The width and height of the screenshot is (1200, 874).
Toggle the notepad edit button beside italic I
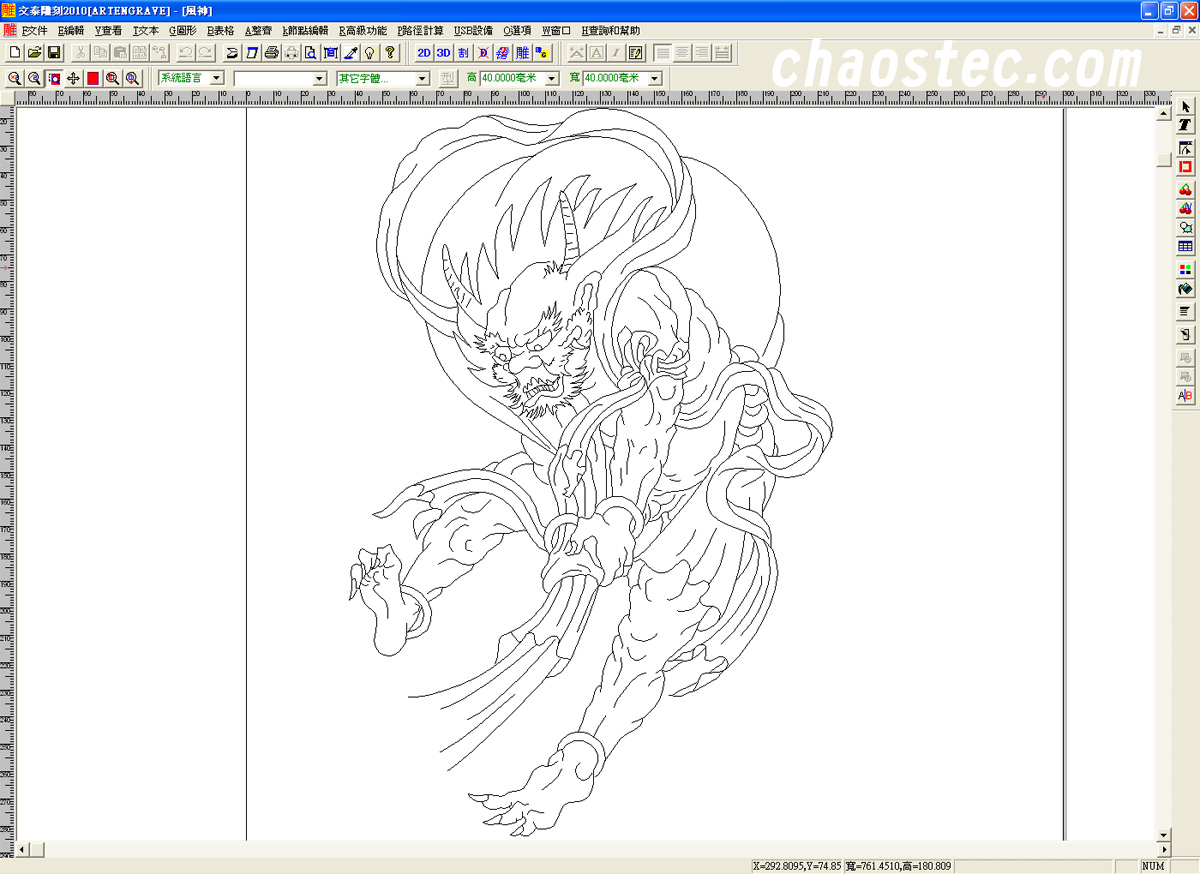(635, 52)
